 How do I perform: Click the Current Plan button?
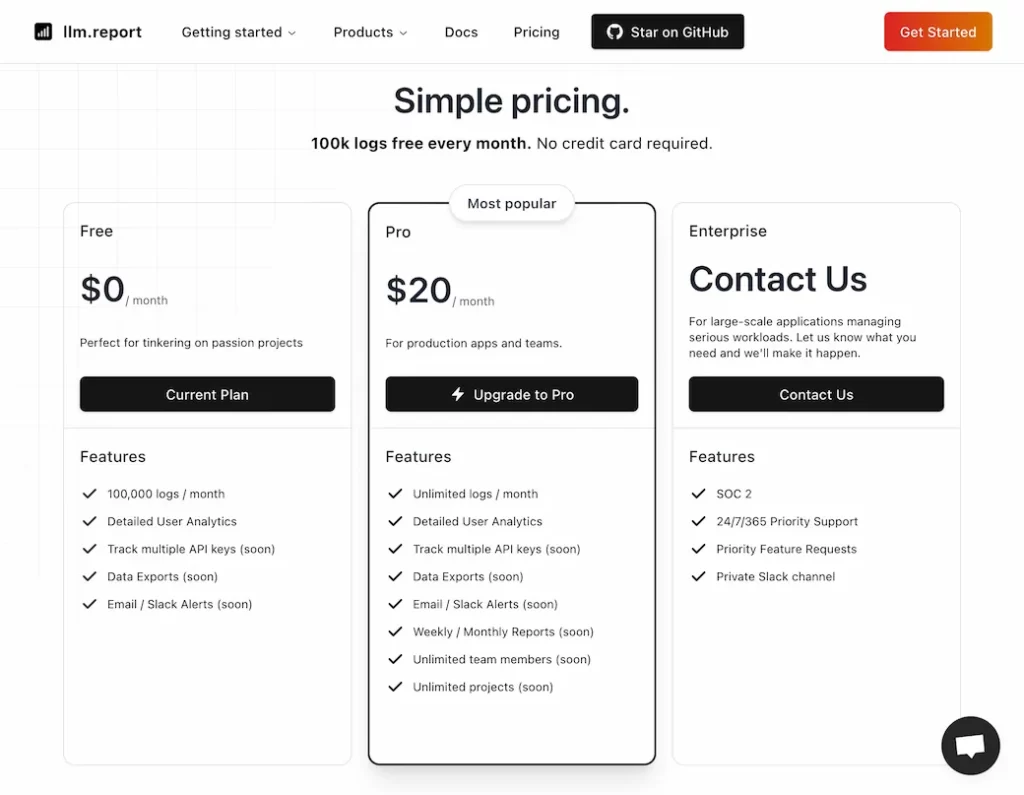207,394
